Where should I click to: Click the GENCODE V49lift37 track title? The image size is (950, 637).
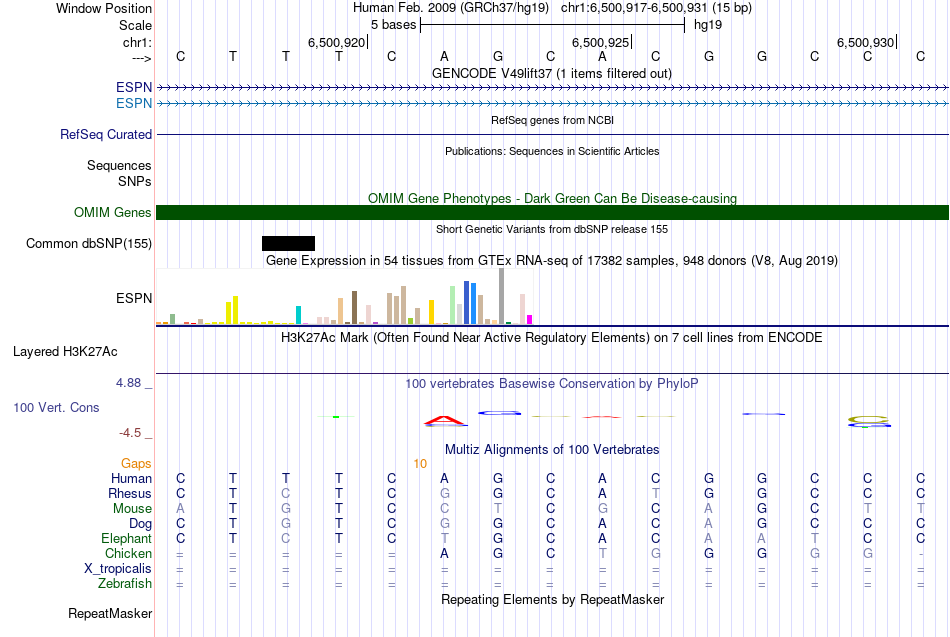pos(552,73)
